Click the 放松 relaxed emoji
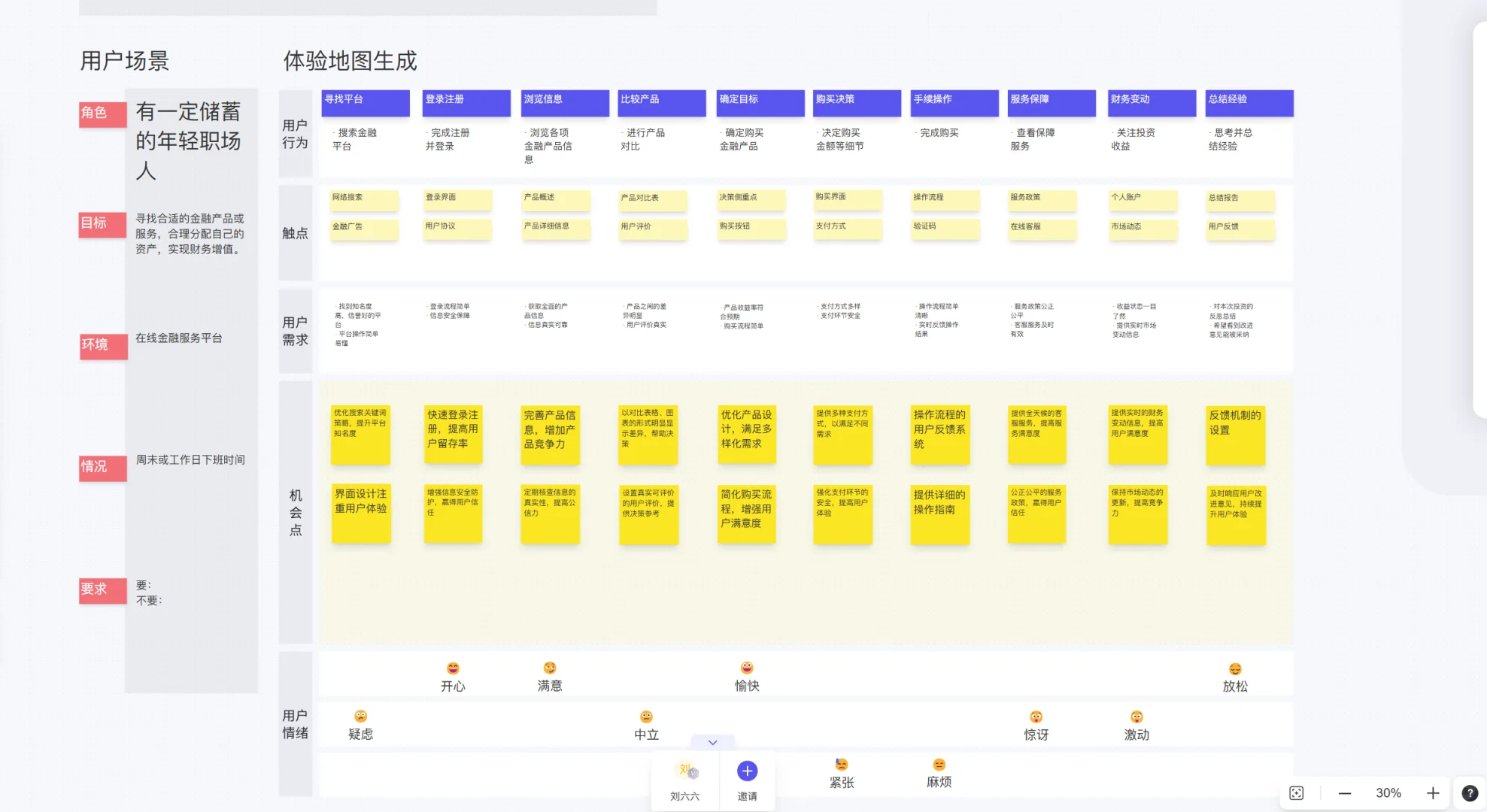Viewport: 1487px width, 812px height. (x=1235, y=669)
